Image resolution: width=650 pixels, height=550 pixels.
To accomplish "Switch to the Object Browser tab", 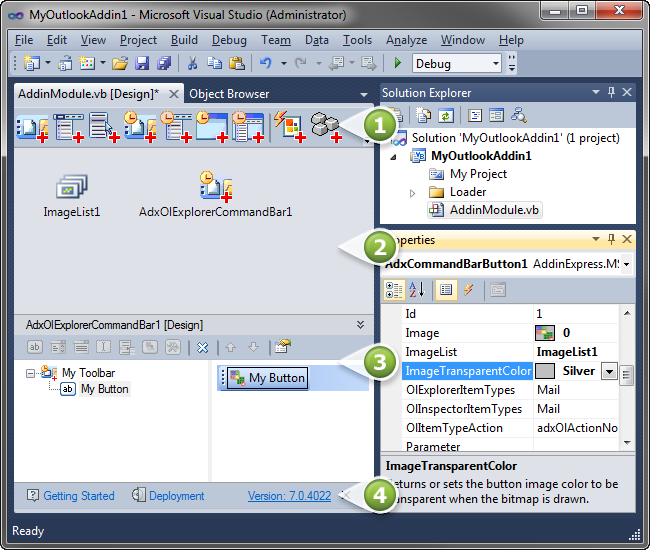I will [x=229, y=94].
